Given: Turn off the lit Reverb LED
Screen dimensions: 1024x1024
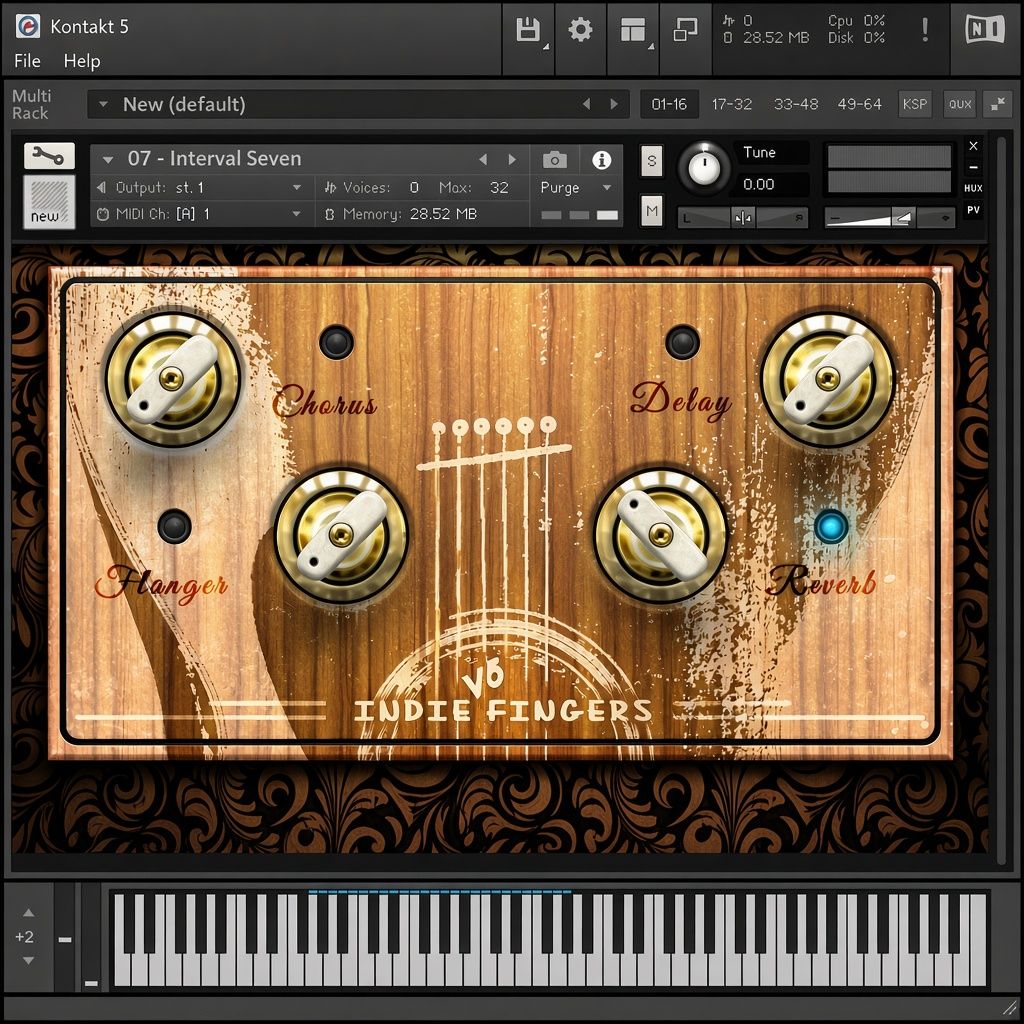Looking at the screenshot, I should [x=831, y=526].
